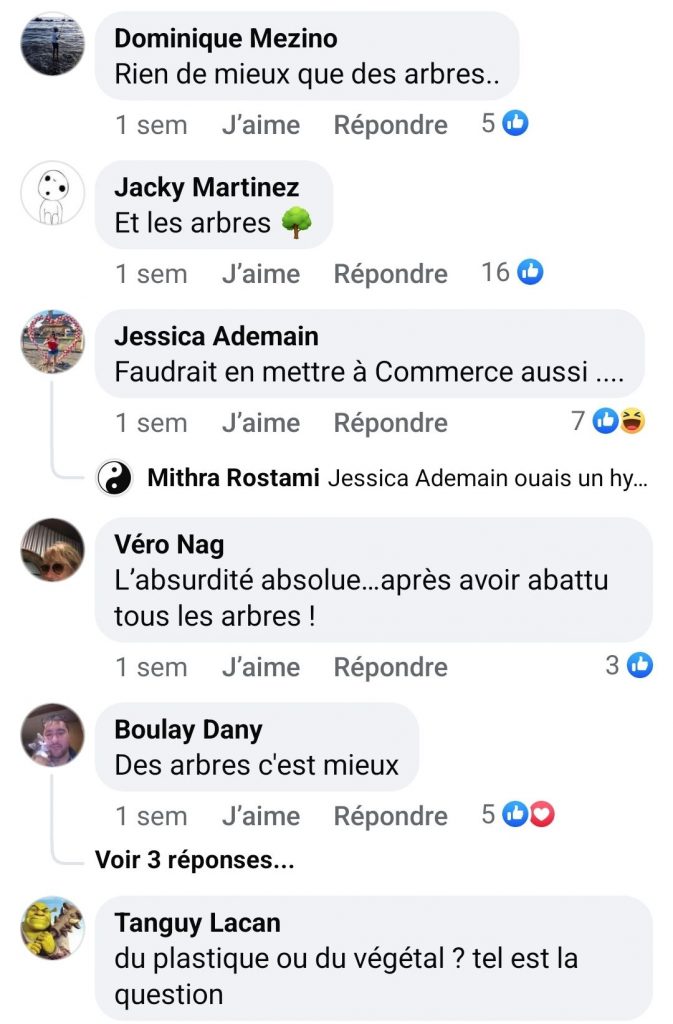Click the thumbs-up reaction icon on Jacky Martinez's comment
Viewport: 673px width, 1024px height.
530,272
